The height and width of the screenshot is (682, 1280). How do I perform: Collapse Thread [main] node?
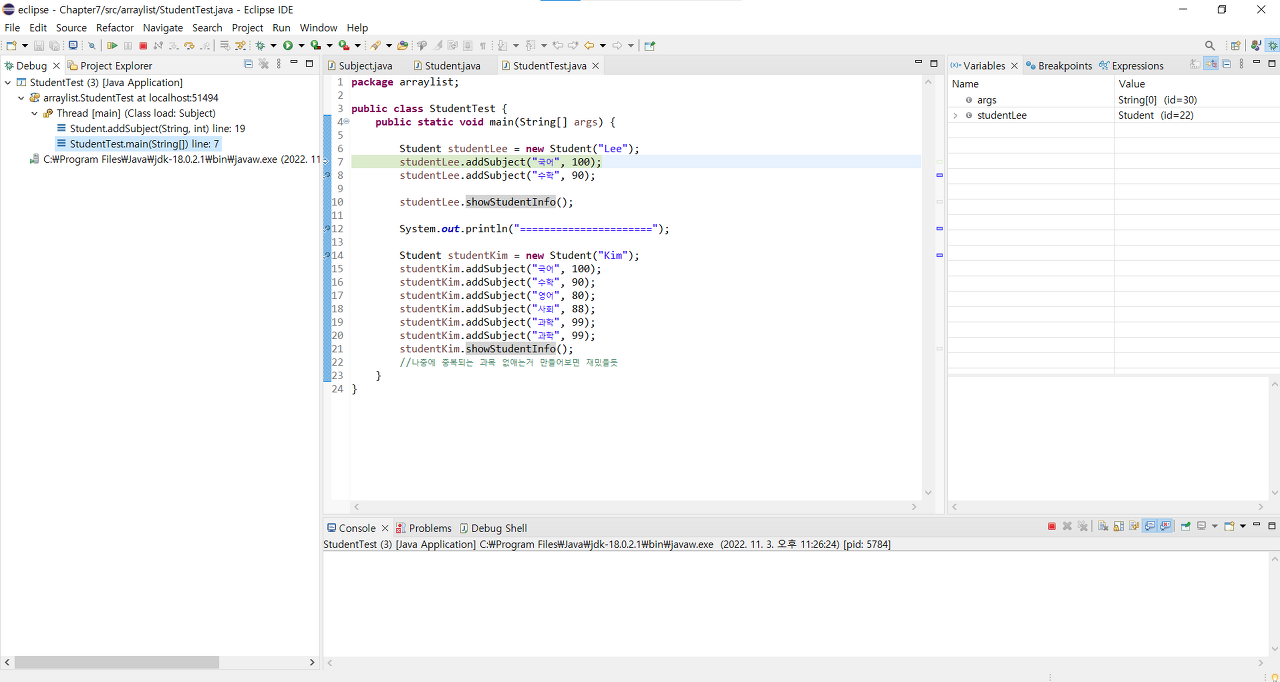34,113
